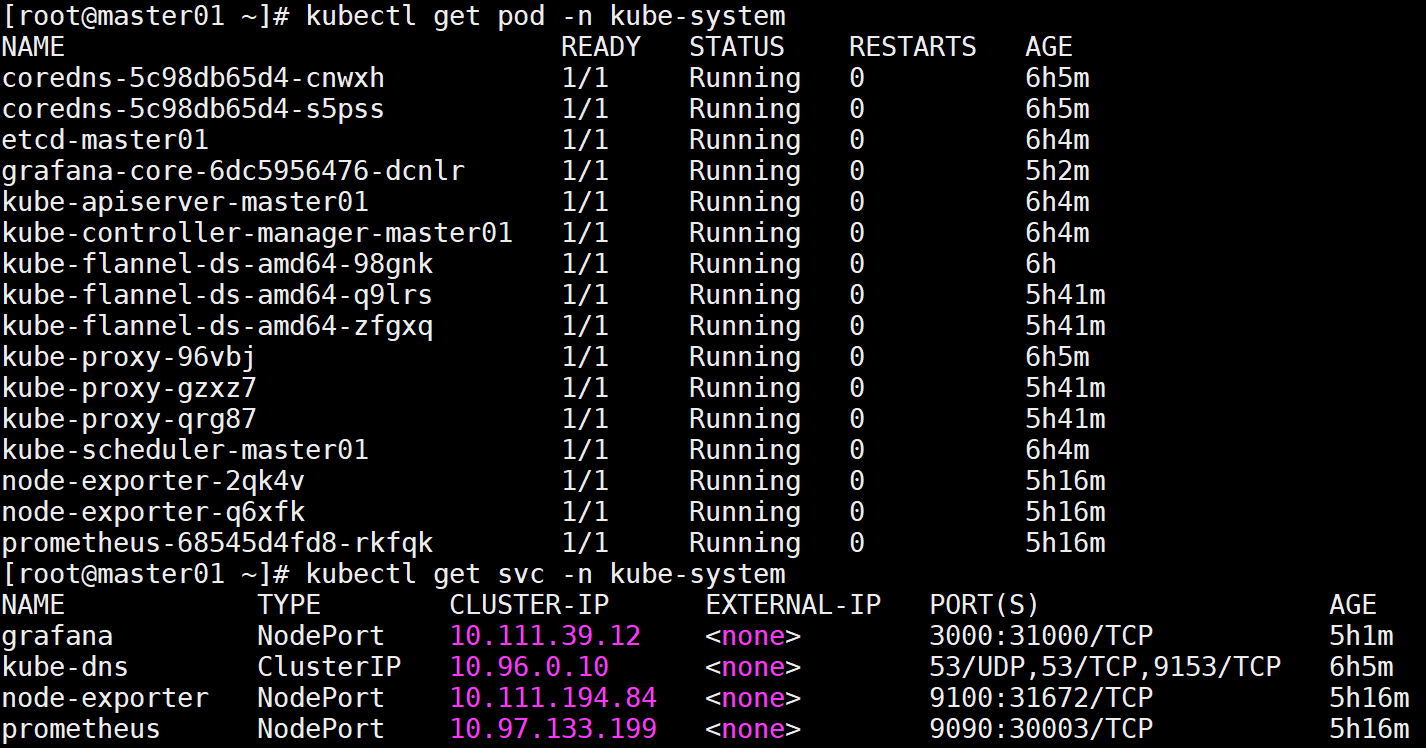
Task: Click the prometheus service name
Action: point(81,729)
